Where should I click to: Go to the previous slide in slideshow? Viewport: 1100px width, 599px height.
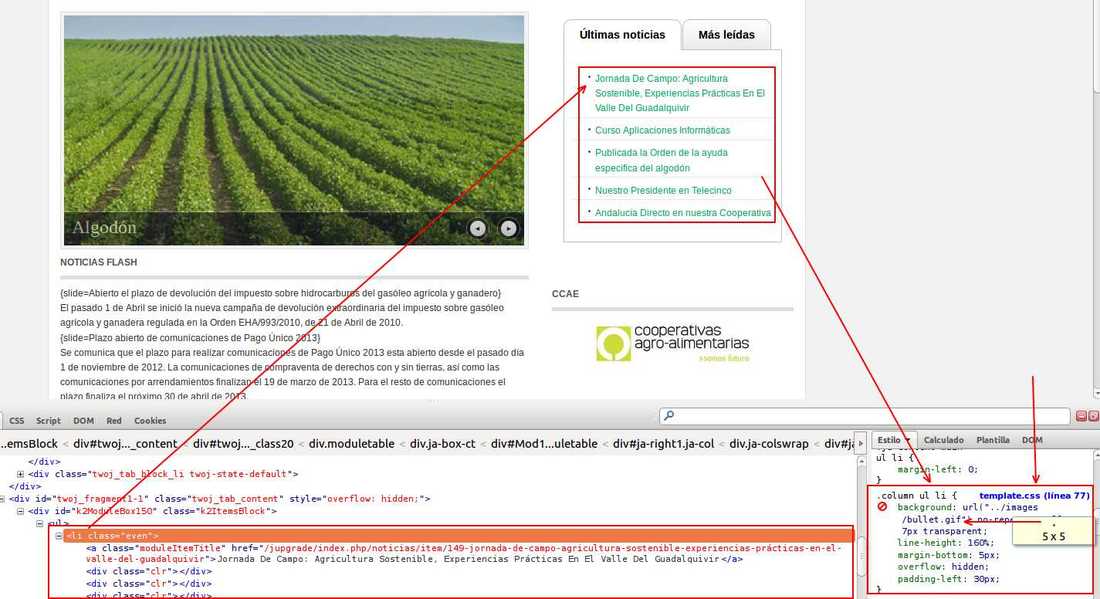[x=478, y=228]
